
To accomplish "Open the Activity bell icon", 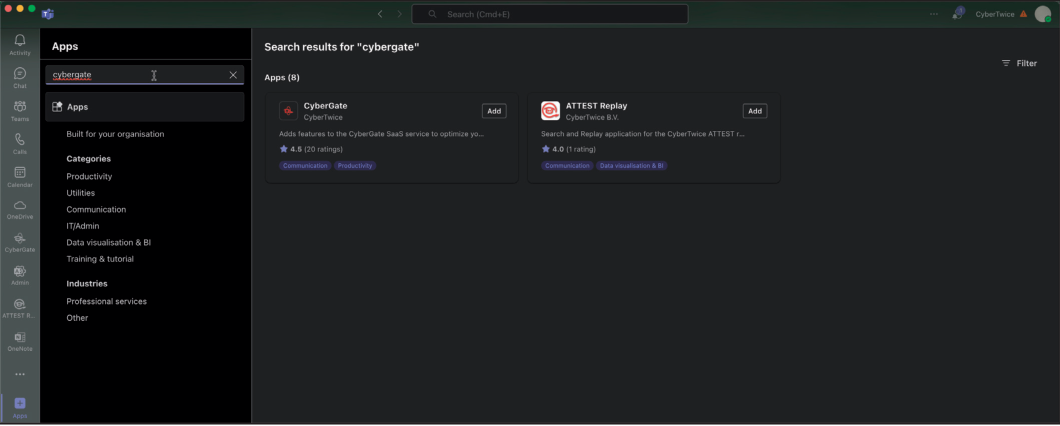I will point(20,45).
